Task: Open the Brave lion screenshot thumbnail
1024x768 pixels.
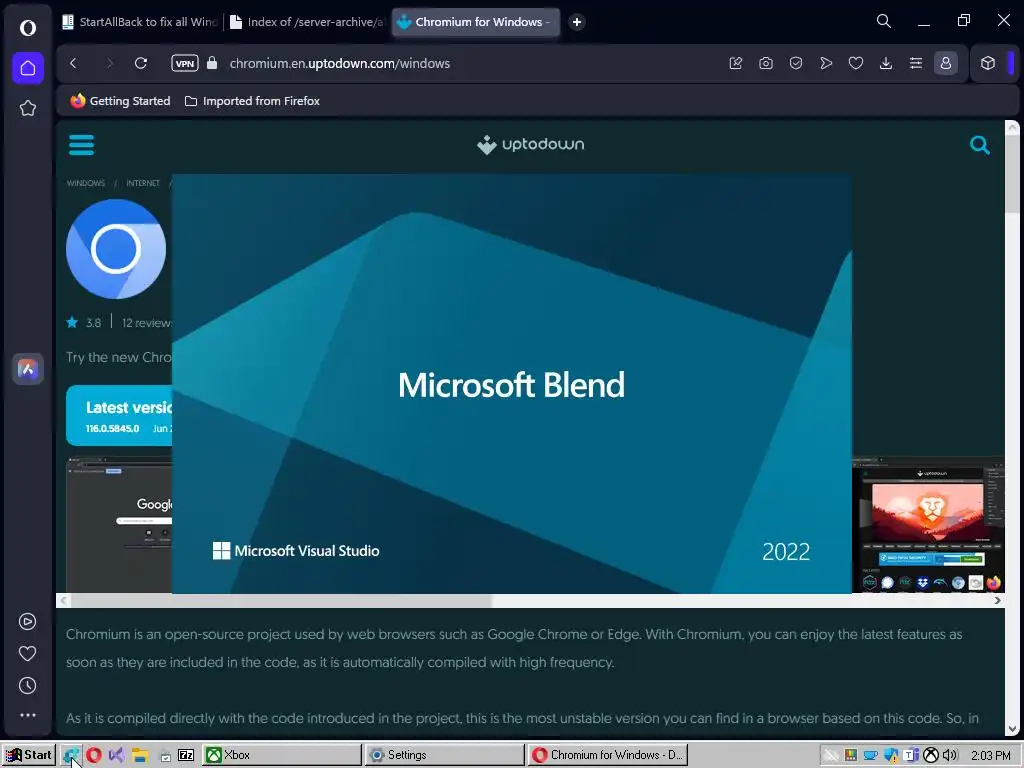Action: click(x=928, y=526)
